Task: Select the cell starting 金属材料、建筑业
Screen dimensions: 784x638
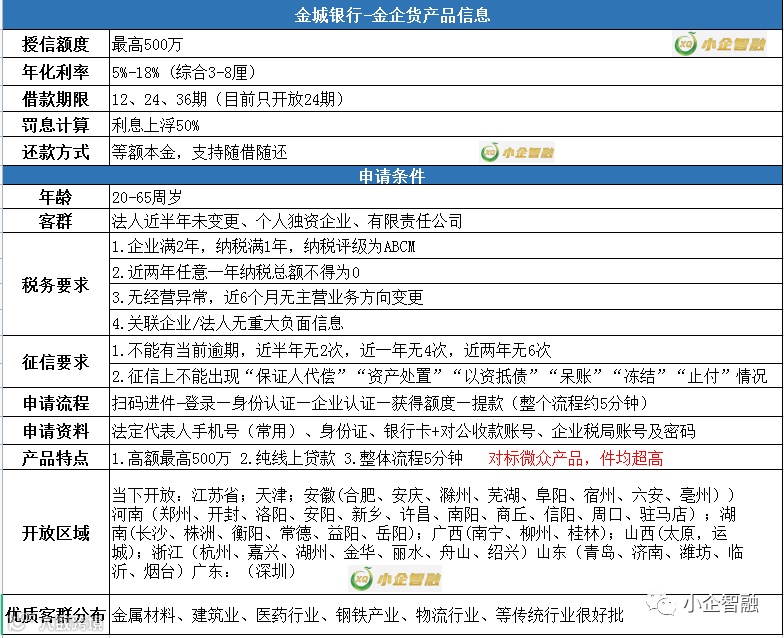Action: pyautogui.click(x=446, y=614)
